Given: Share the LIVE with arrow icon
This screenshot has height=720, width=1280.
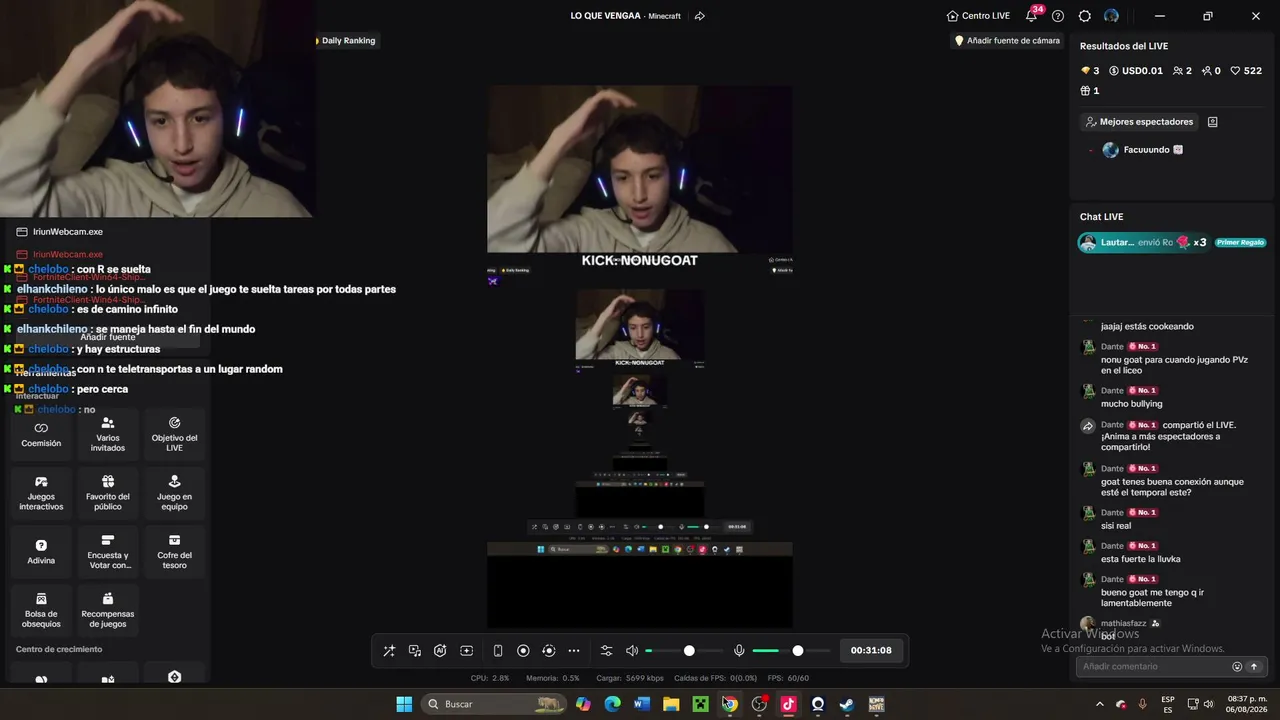Looking at the screenshot, I should (700, 16).
